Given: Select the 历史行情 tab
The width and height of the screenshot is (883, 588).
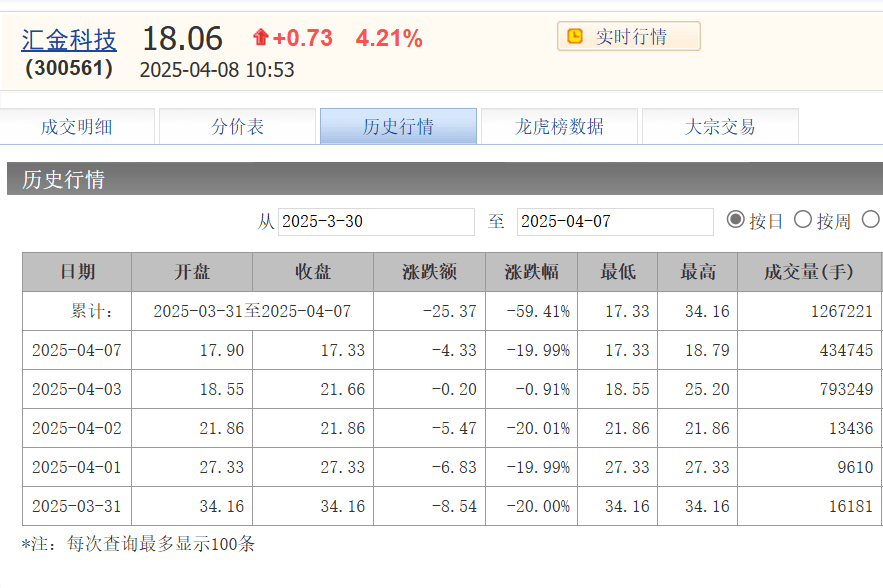Looking at the screenshot, I should point(398,126).
